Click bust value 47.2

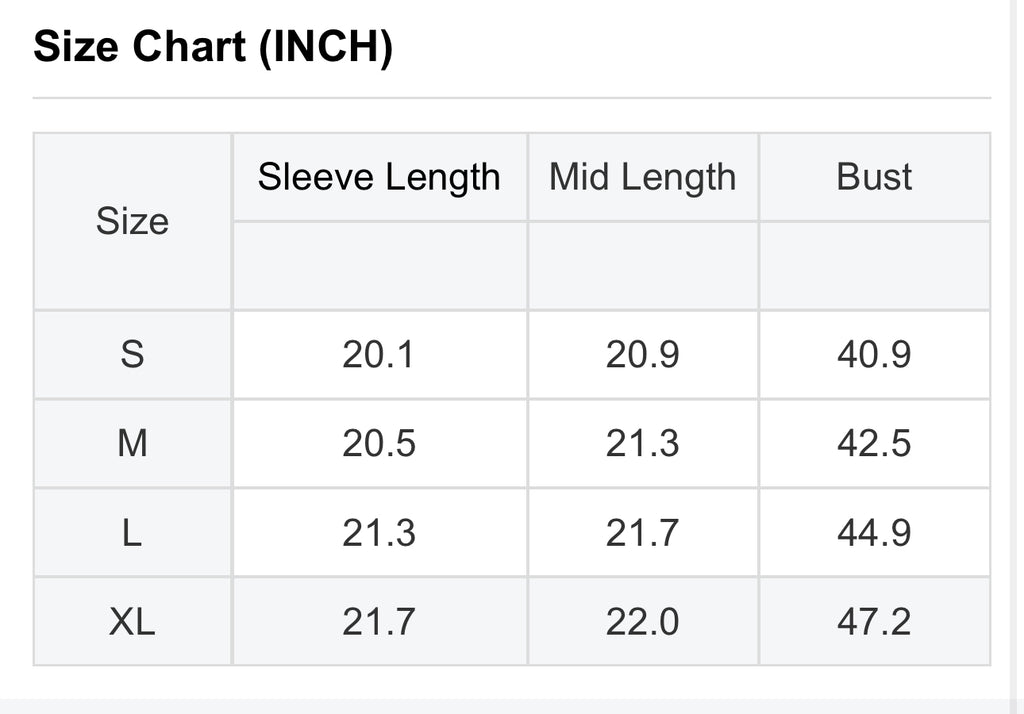874,621
